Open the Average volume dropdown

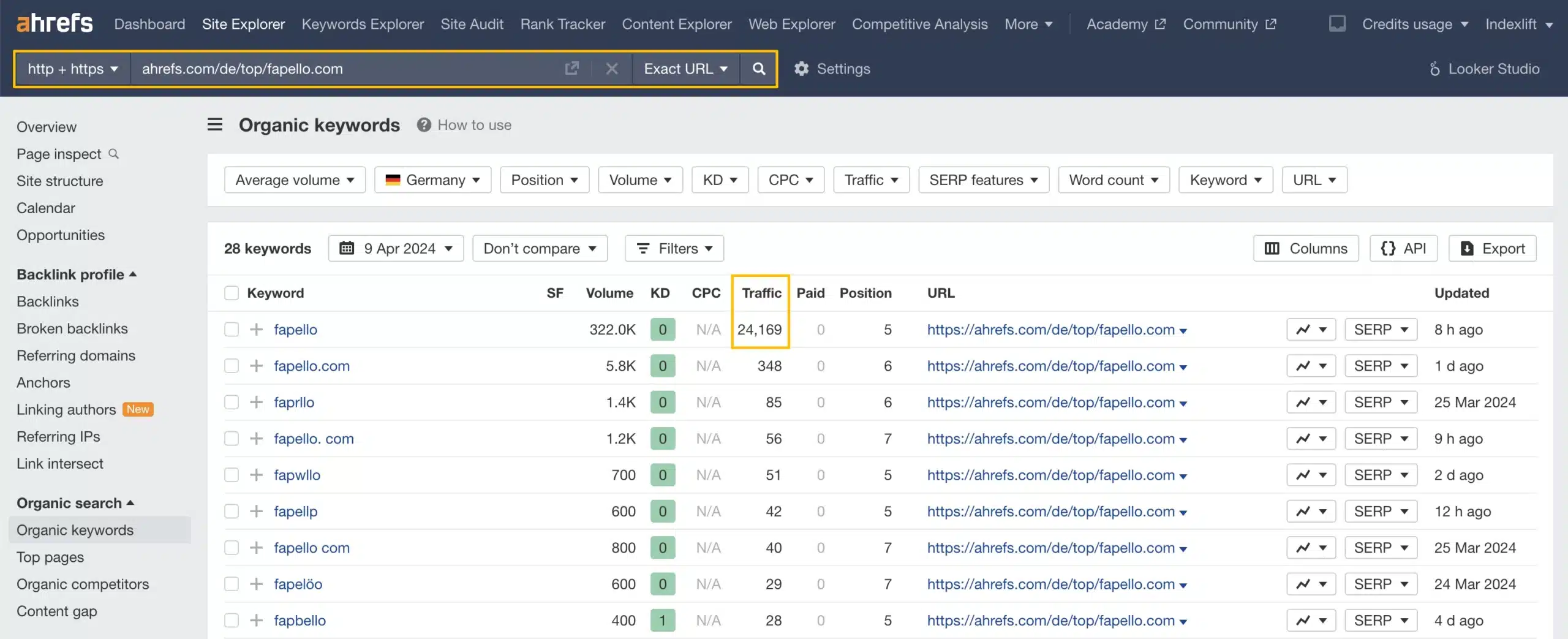point(295,180)
